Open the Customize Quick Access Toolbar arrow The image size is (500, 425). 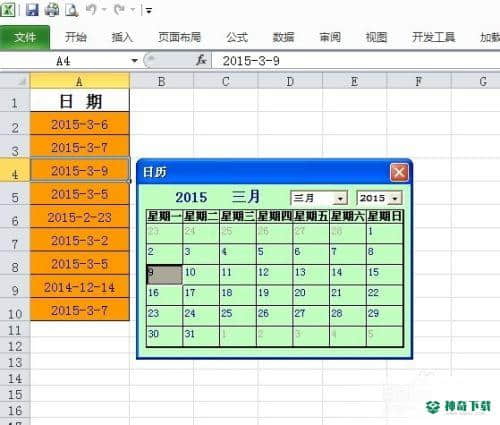coord(149,11)
